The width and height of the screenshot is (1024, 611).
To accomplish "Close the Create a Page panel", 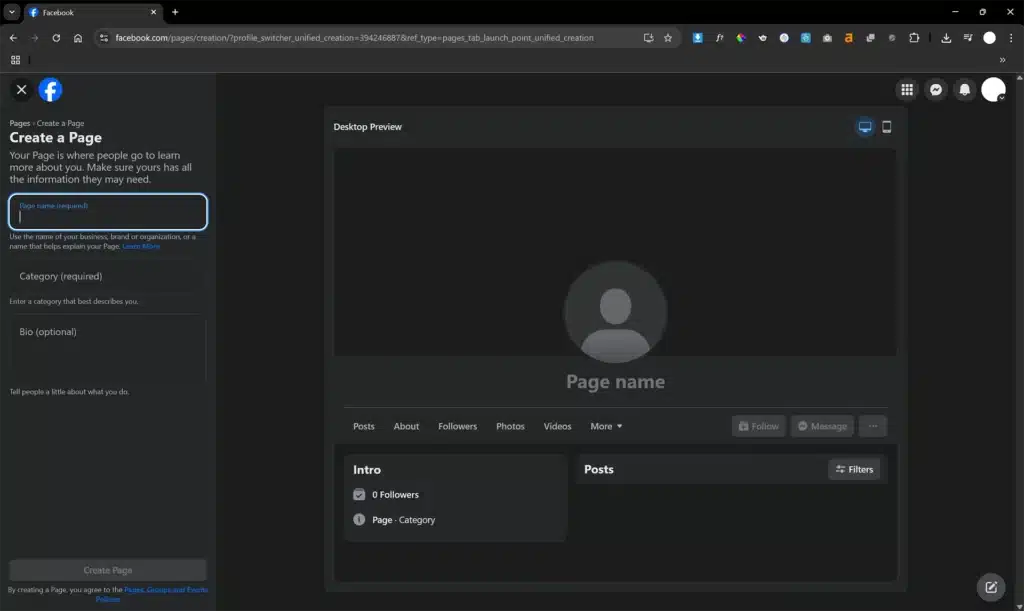I will pyautogui.click(x=21, y=89).
